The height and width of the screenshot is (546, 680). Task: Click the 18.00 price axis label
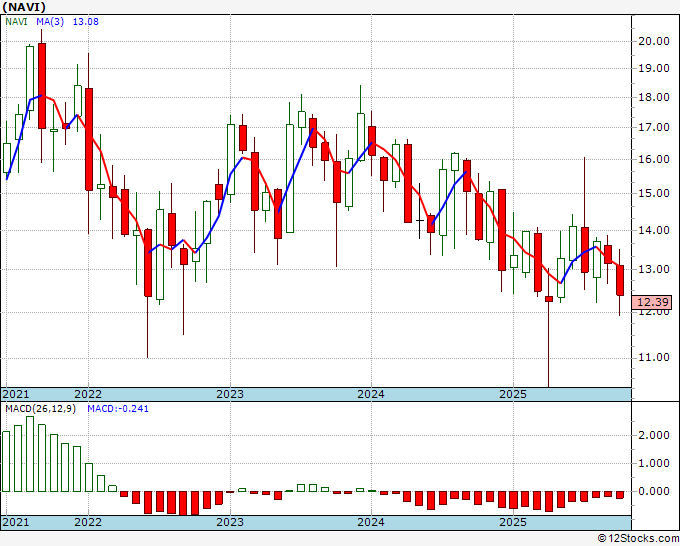654,97
